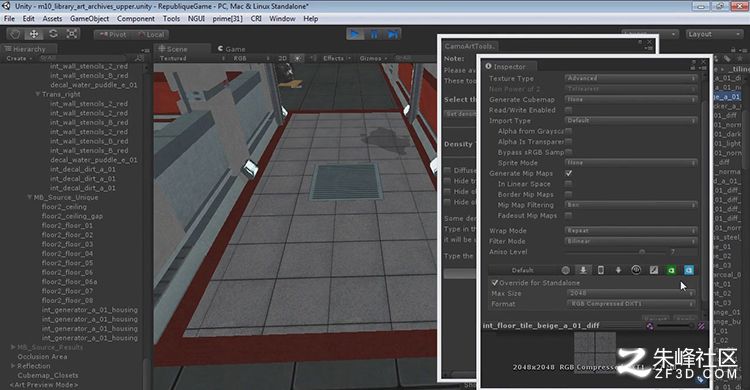Open the Max Size dropdown
This screenshot has height=390, width=750.
point(630,293)
